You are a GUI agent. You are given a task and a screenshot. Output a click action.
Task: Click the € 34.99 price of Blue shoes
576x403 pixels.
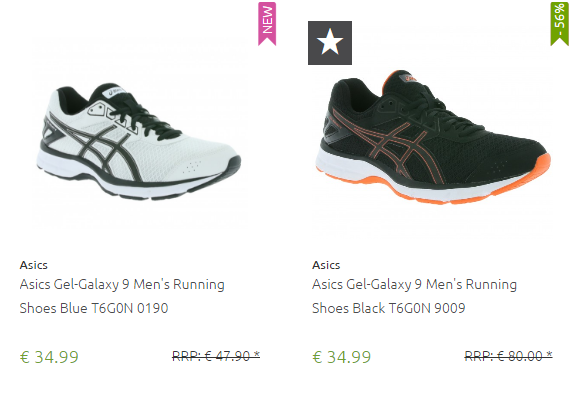49,357
